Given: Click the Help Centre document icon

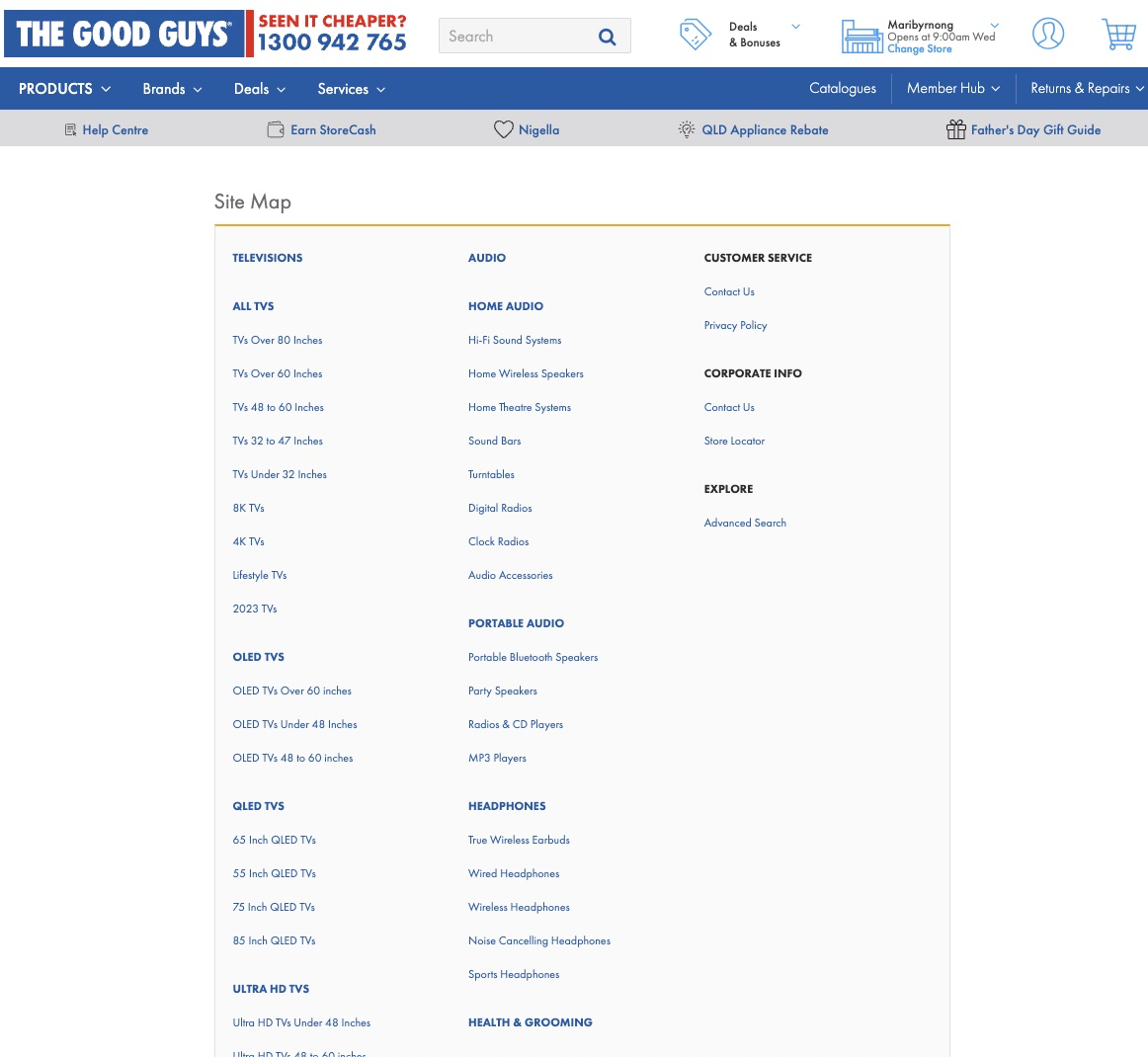Looking at the screenshot, I should point(70,129).
